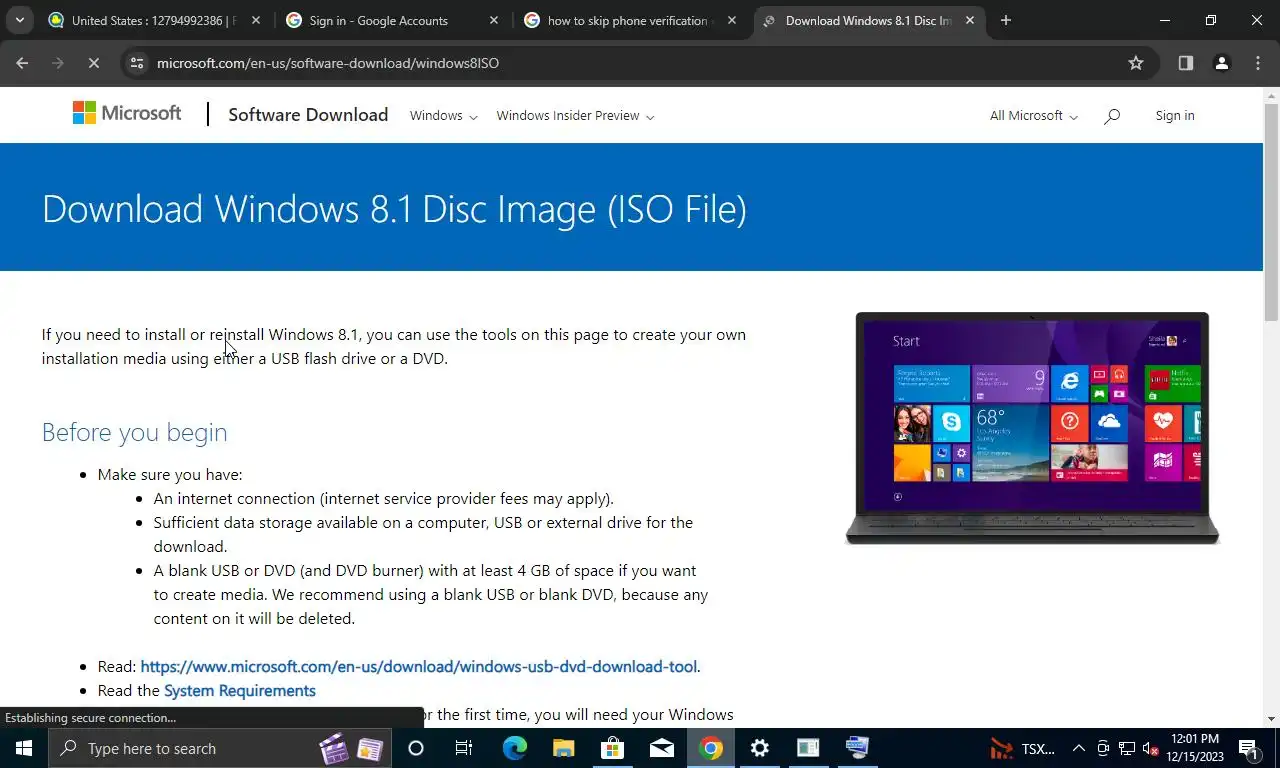Close the Download Windows 8.1 tab

coord(969,20)
